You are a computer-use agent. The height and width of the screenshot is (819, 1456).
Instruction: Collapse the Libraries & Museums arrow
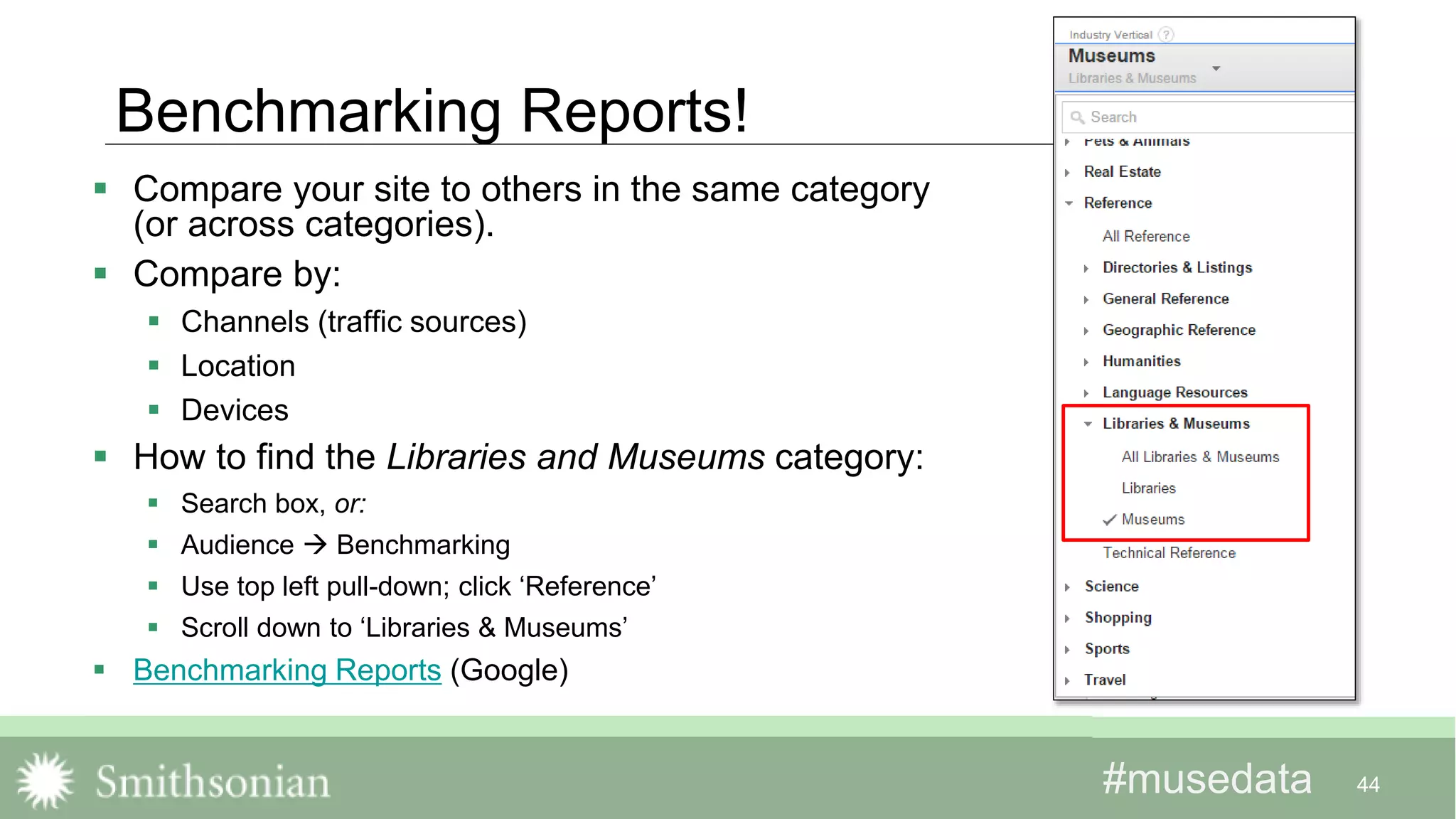click(1088, 424)
